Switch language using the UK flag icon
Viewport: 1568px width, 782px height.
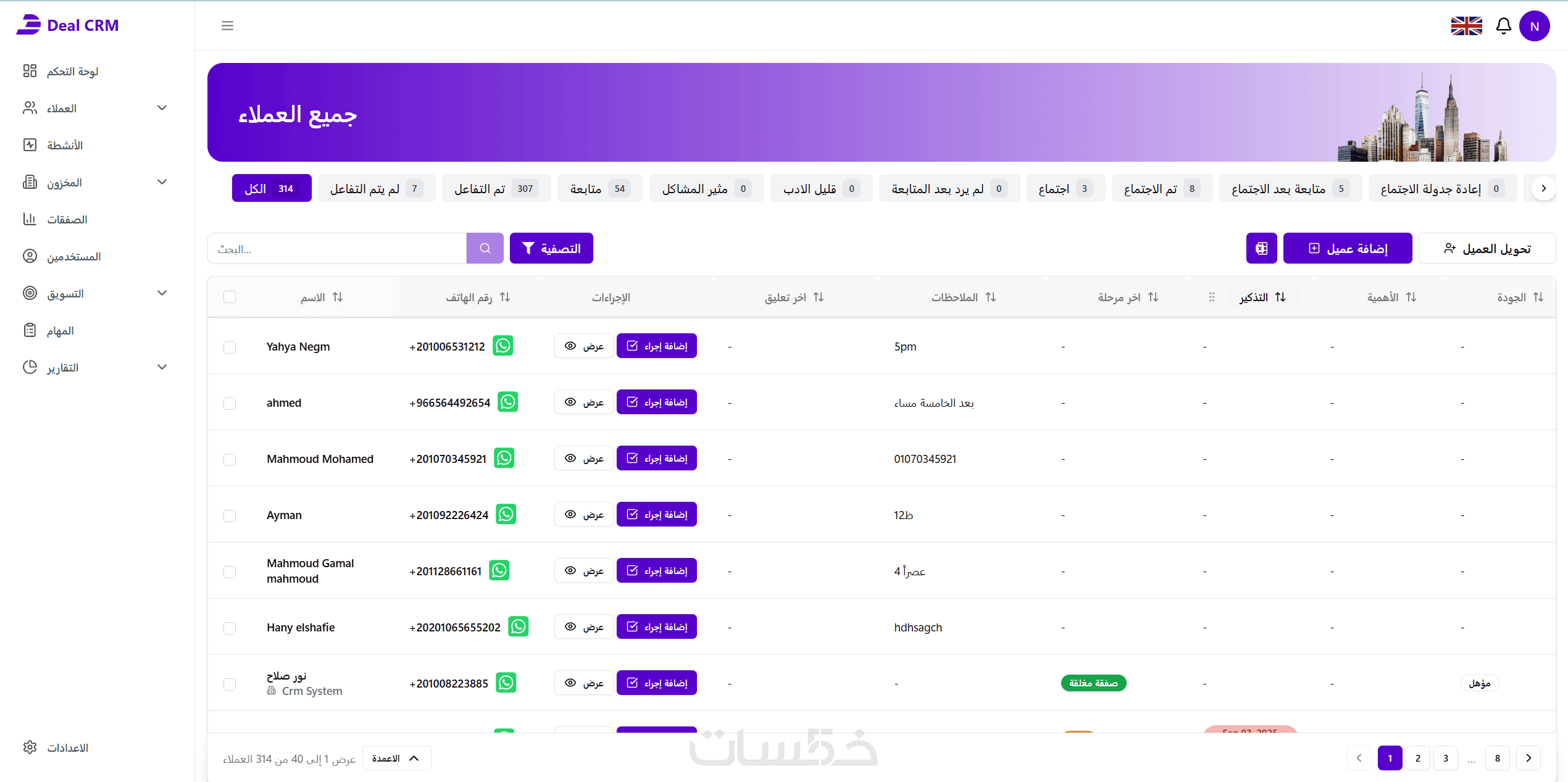(x=1466, y=26)
